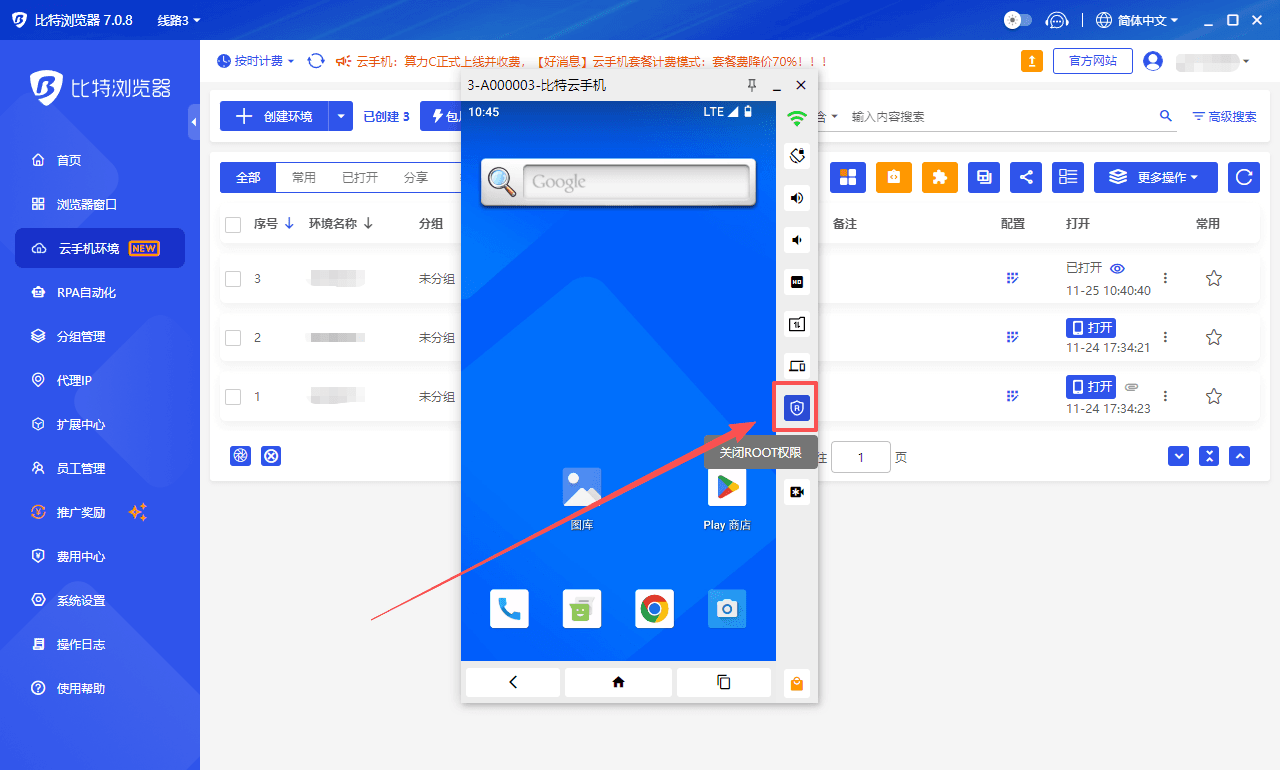Click 打开 button for environment 2
The height and width of the screenshot is (770, 1280).
coord(1091,328)
